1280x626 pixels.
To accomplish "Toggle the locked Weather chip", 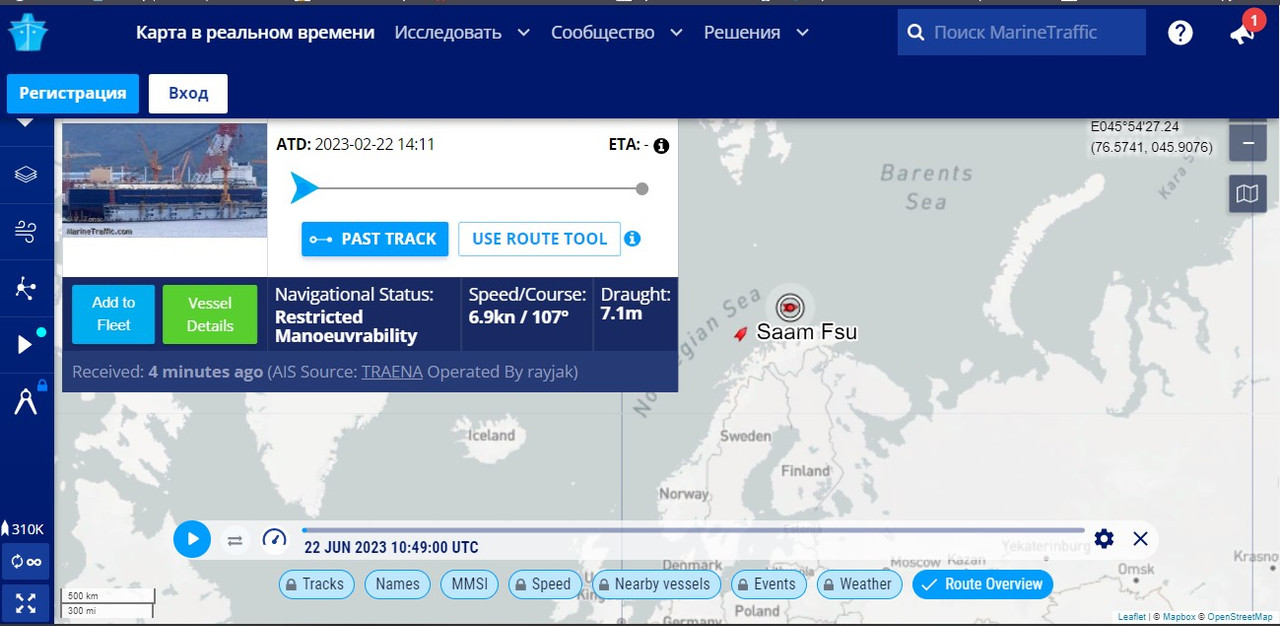I will point(860,584).
